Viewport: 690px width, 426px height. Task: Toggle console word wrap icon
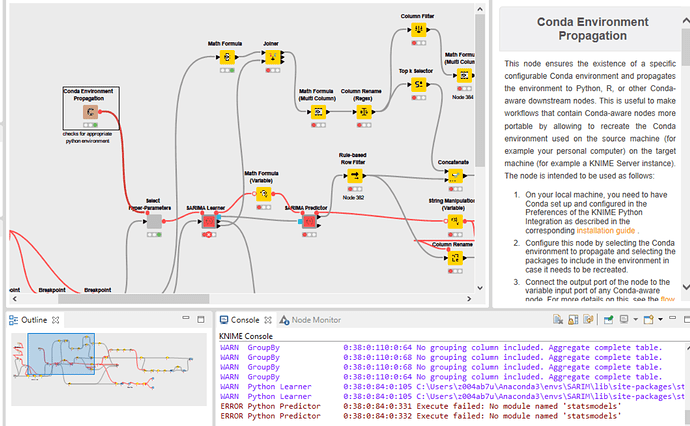pos(588,320)
